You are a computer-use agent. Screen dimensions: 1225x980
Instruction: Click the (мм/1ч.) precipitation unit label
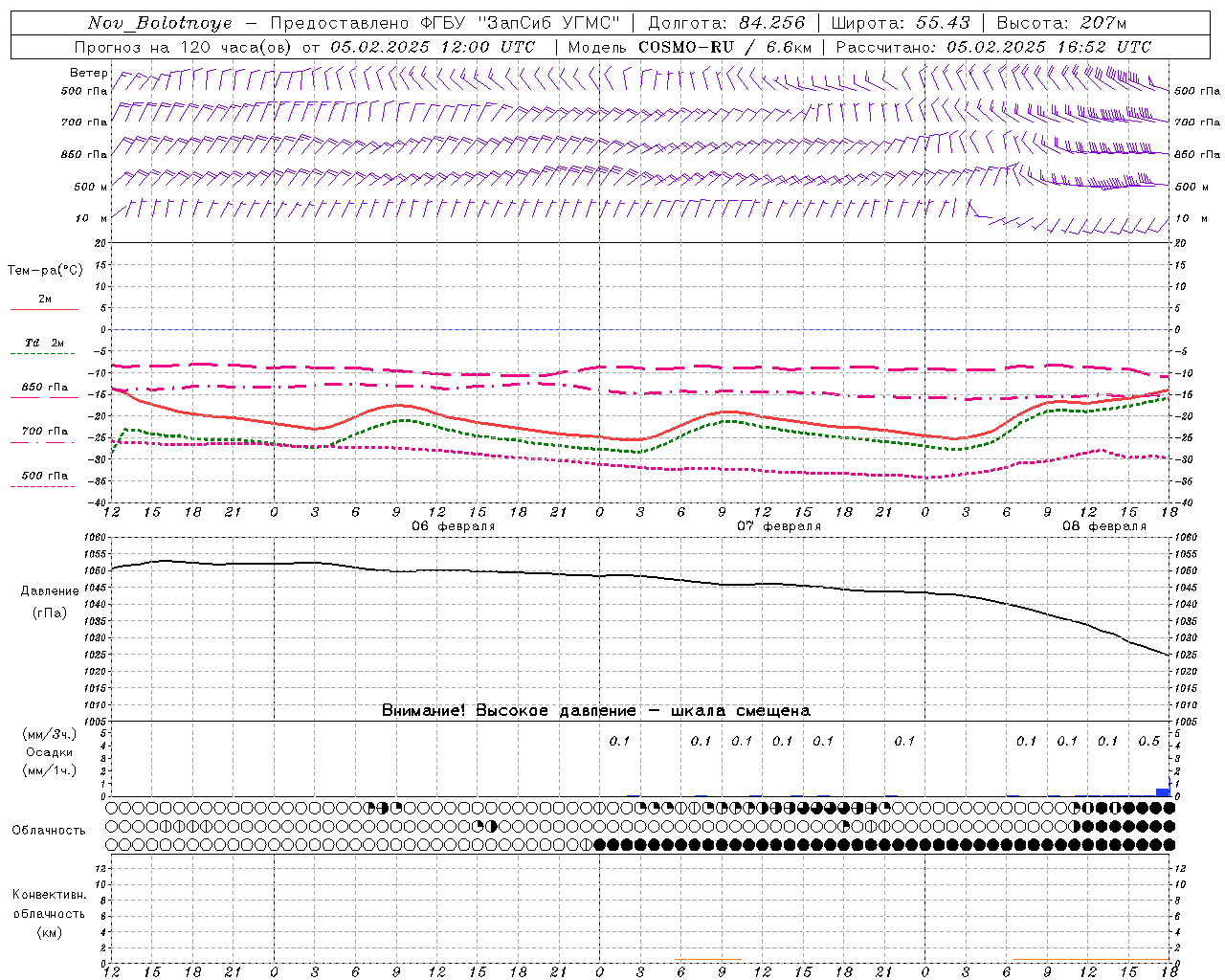49,770
